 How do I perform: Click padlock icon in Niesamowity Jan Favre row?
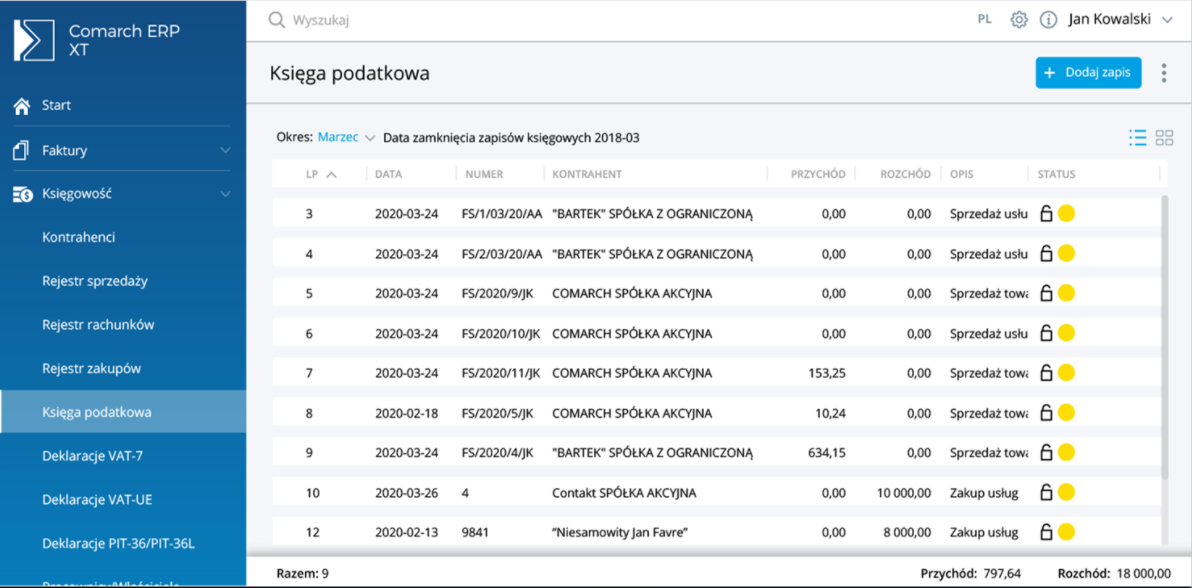point(1046,532)
